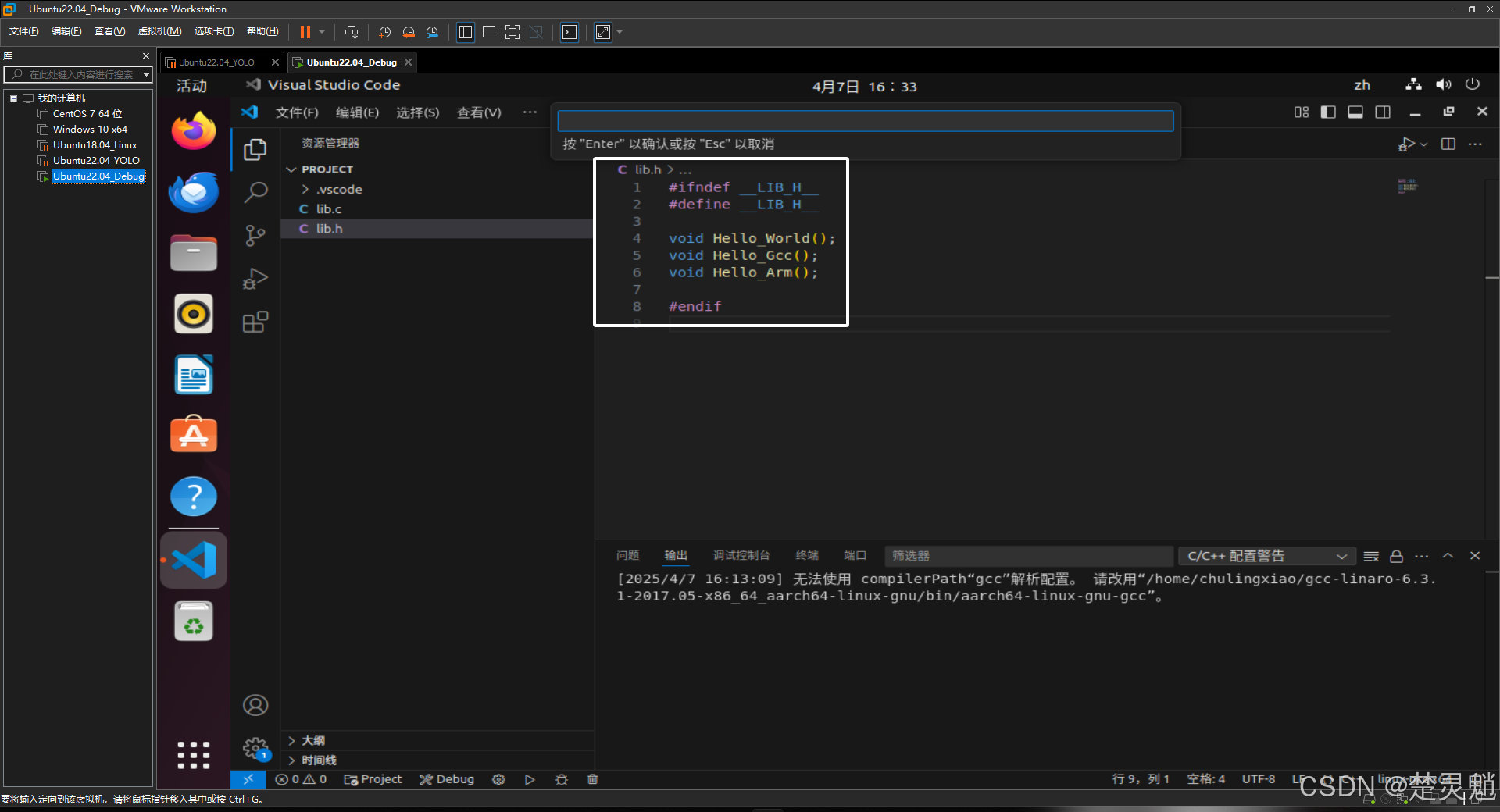Open the Help app in dock
The image size is (1500, 812).
pos(193,497)
